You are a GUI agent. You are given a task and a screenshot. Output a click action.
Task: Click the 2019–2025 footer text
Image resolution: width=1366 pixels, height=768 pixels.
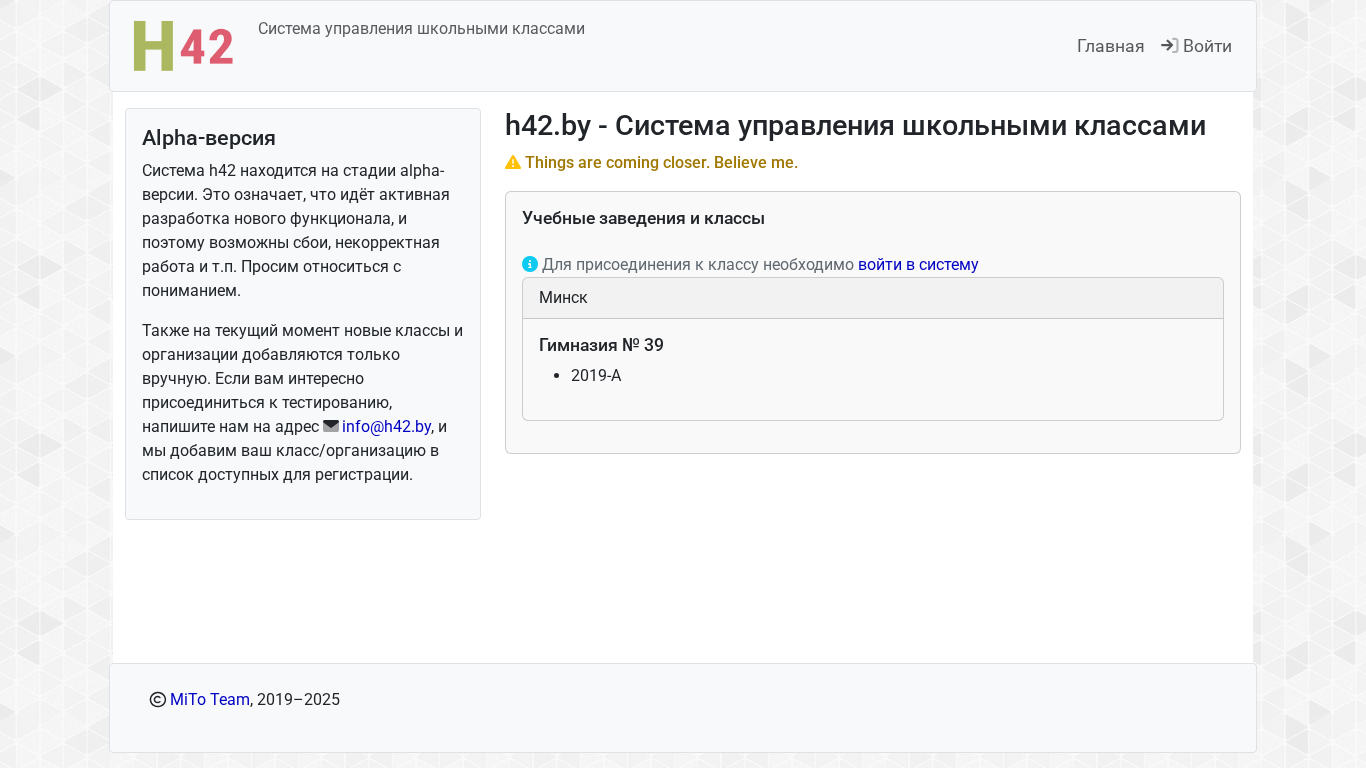coord(298,699)
